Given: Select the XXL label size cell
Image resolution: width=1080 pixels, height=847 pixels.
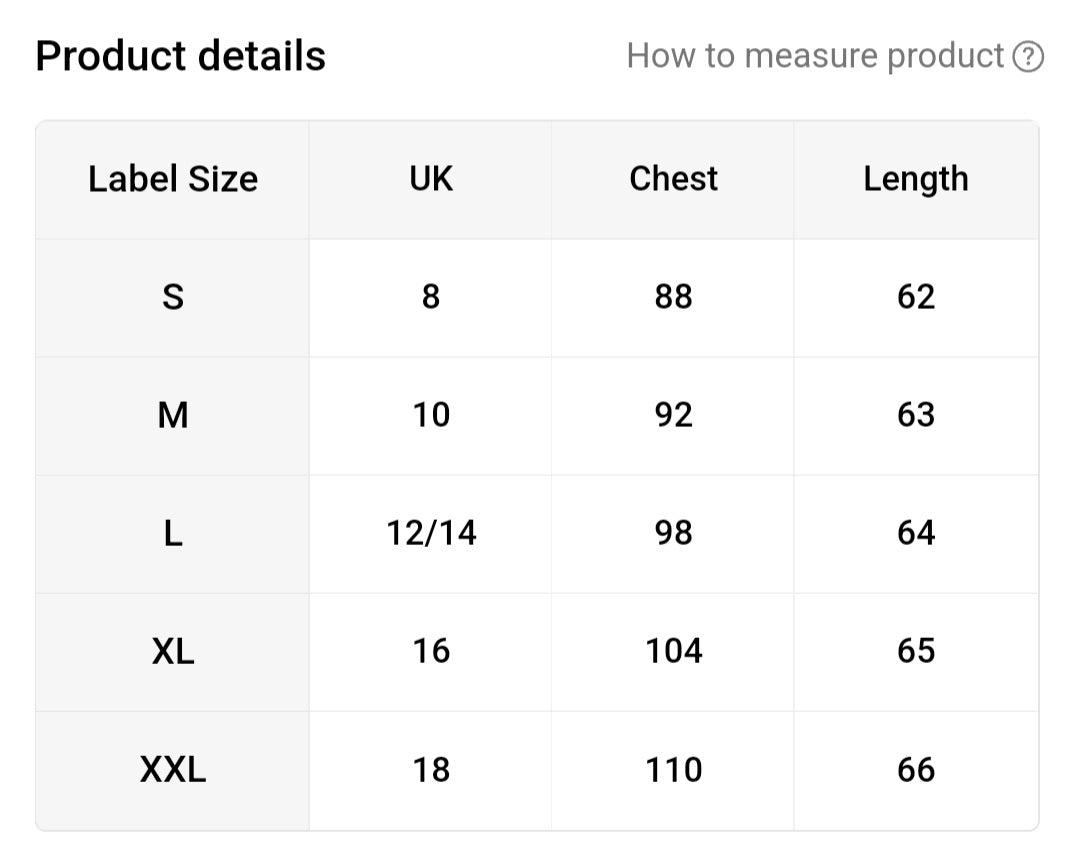Looking at the screenshot, I should click(x=173, y=771).
